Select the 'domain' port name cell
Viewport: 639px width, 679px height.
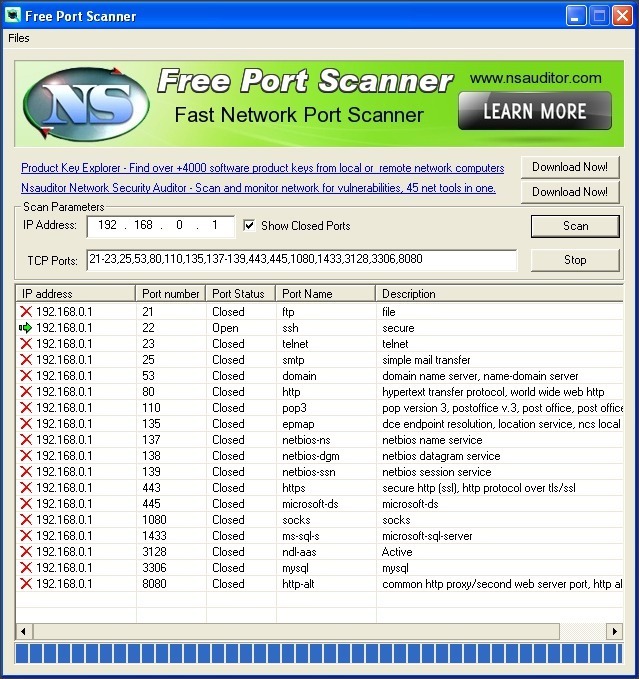tap(299, 376)
